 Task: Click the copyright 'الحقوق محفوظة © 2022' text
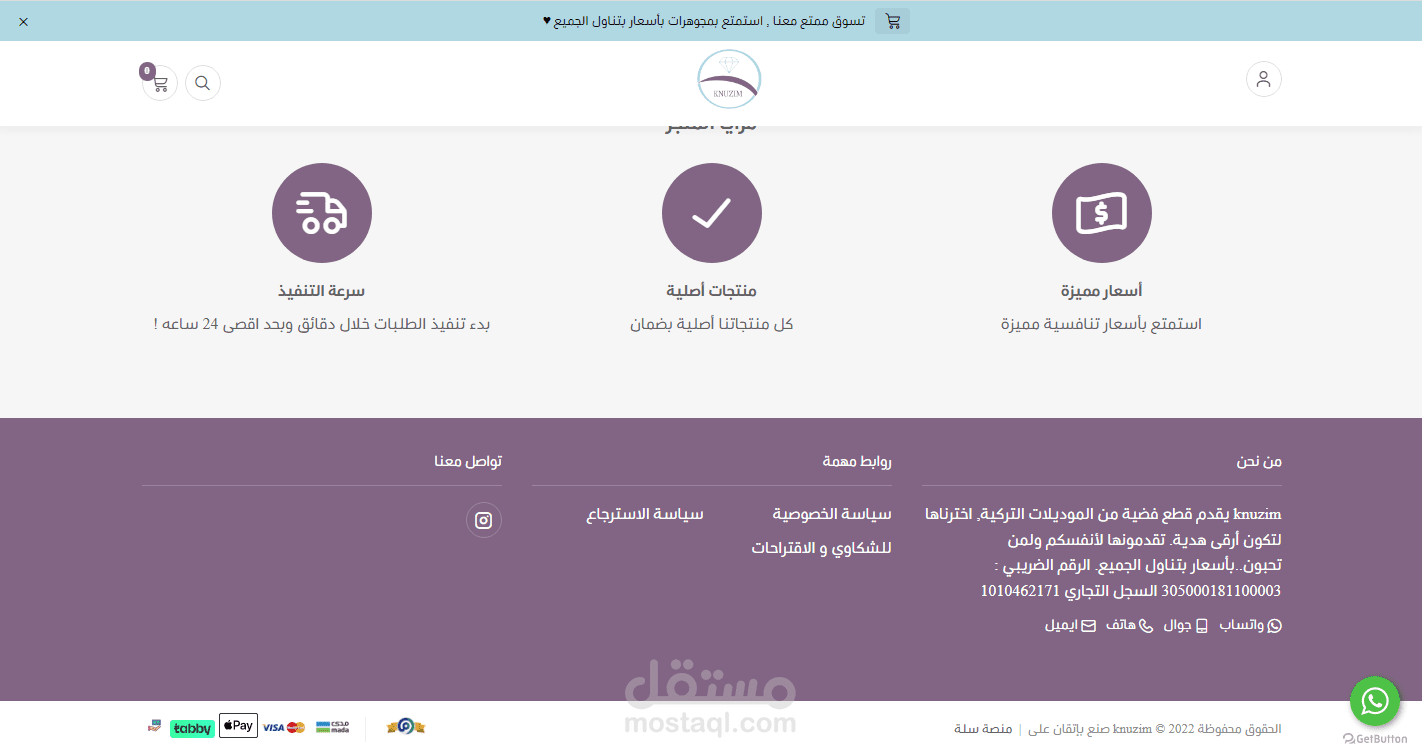1219,728
